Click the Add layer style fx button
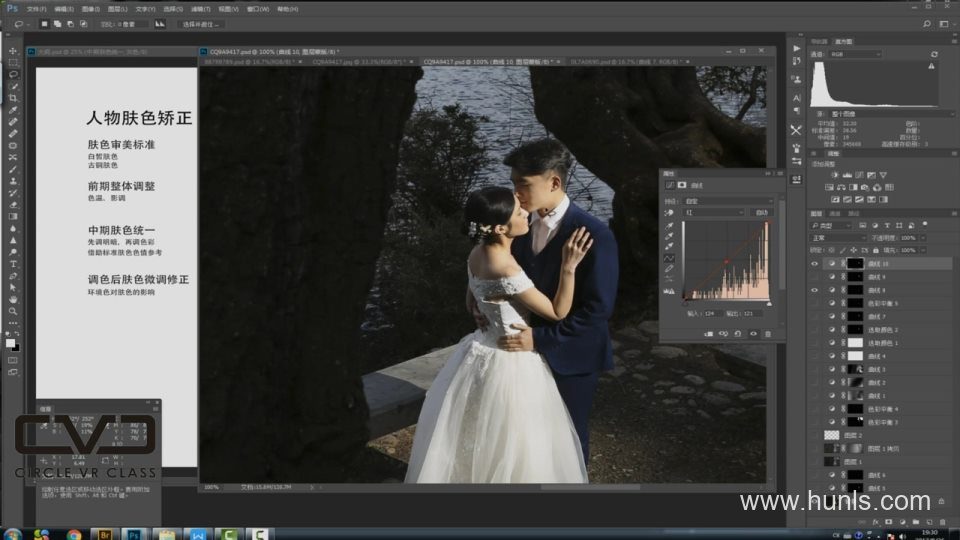Viewport: 960px width, 540px height. pos(876,522)
